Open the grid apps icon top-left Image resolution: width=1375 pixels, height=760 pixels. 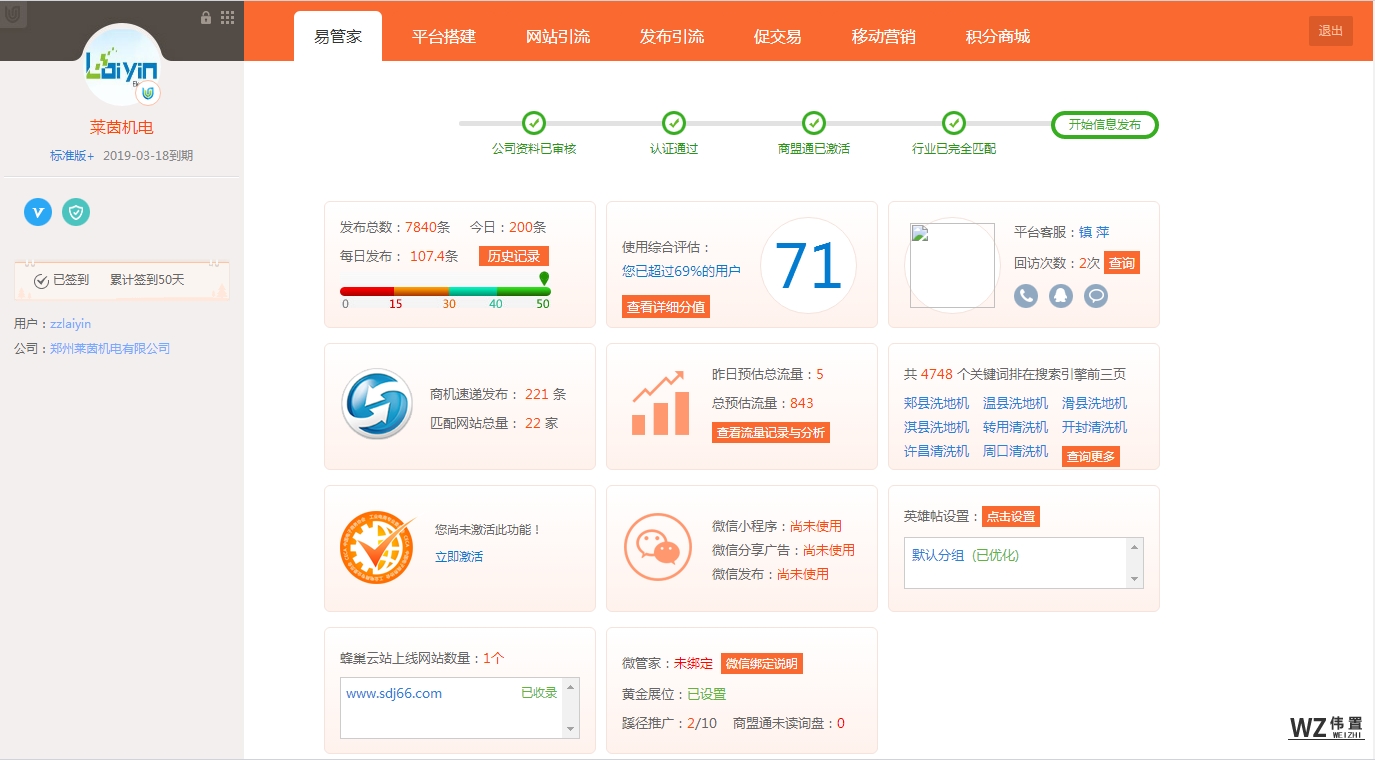228,17
